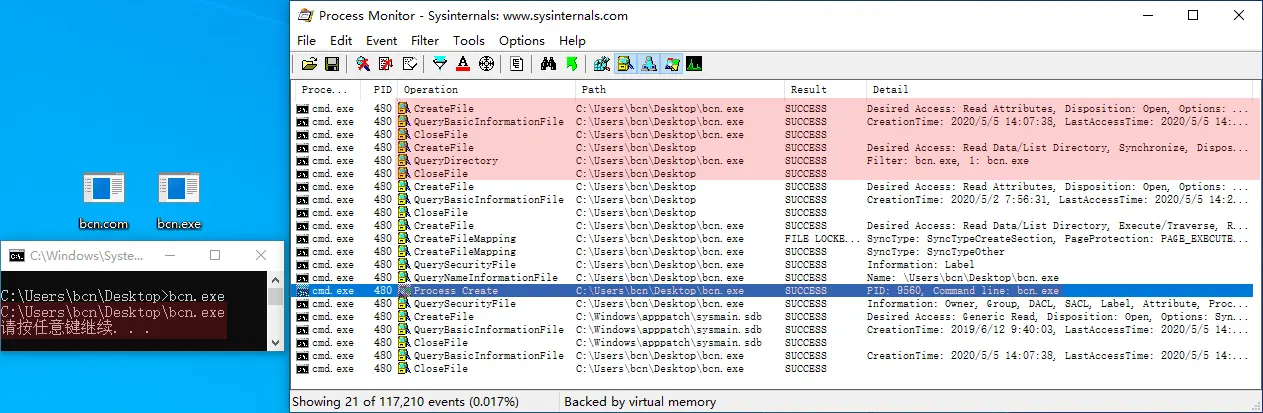Viewport: 1263px width, 413px height.
Task: Click the 'C:\Users\bcn\Desktop>bcn.exe' prompt line
Action: click(113, 297)
